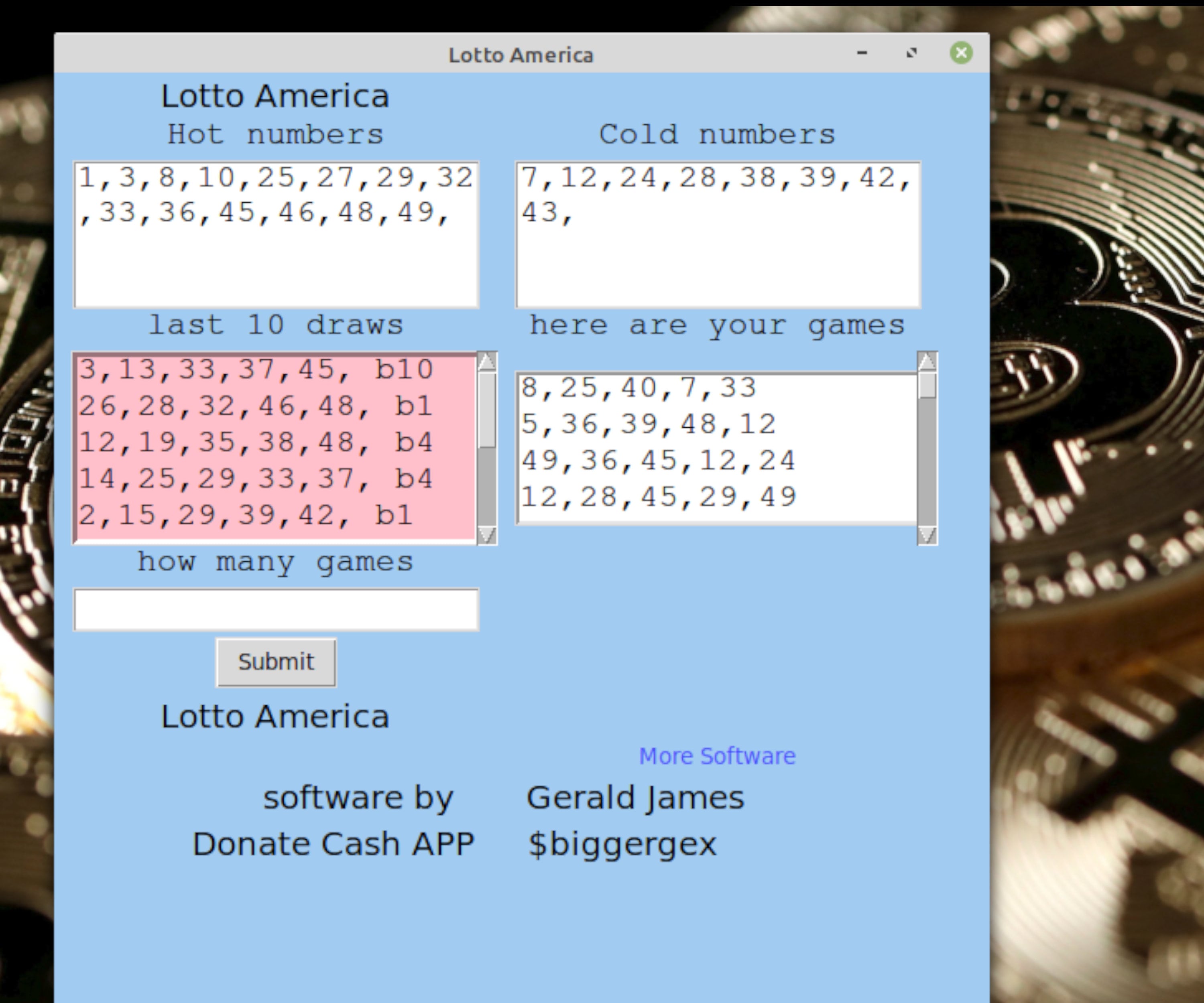
Task: Click the here are your games label
Action: 717,326
